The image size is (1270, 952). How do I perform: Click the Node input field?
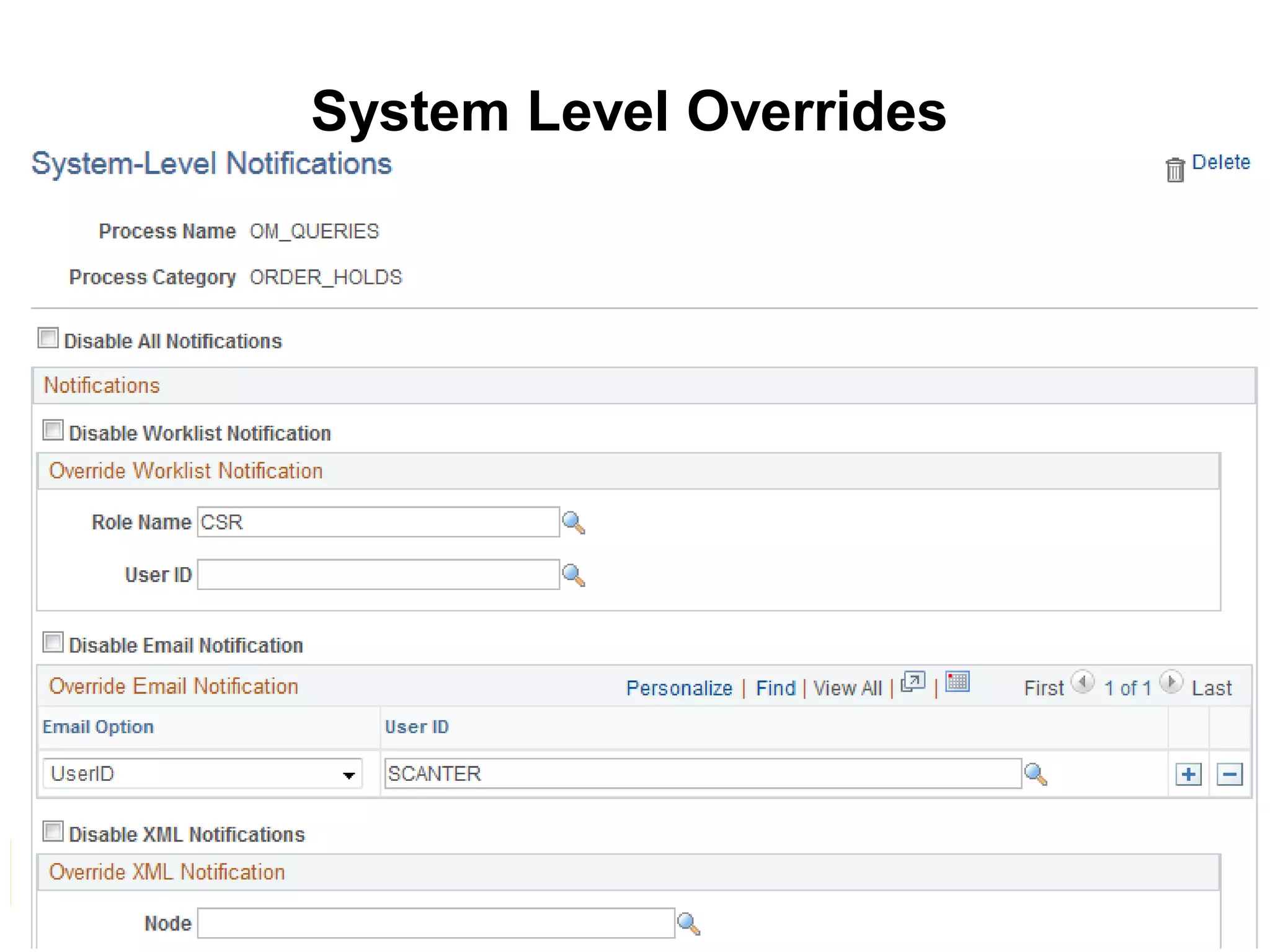(x=436, y=923)
